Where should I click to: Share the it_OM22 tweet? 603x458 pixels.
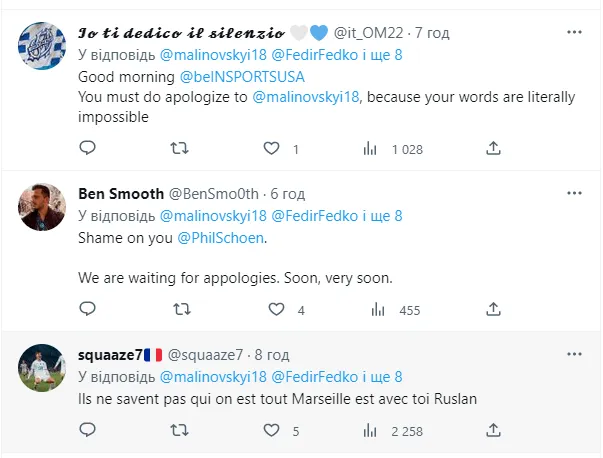point(493,148)
